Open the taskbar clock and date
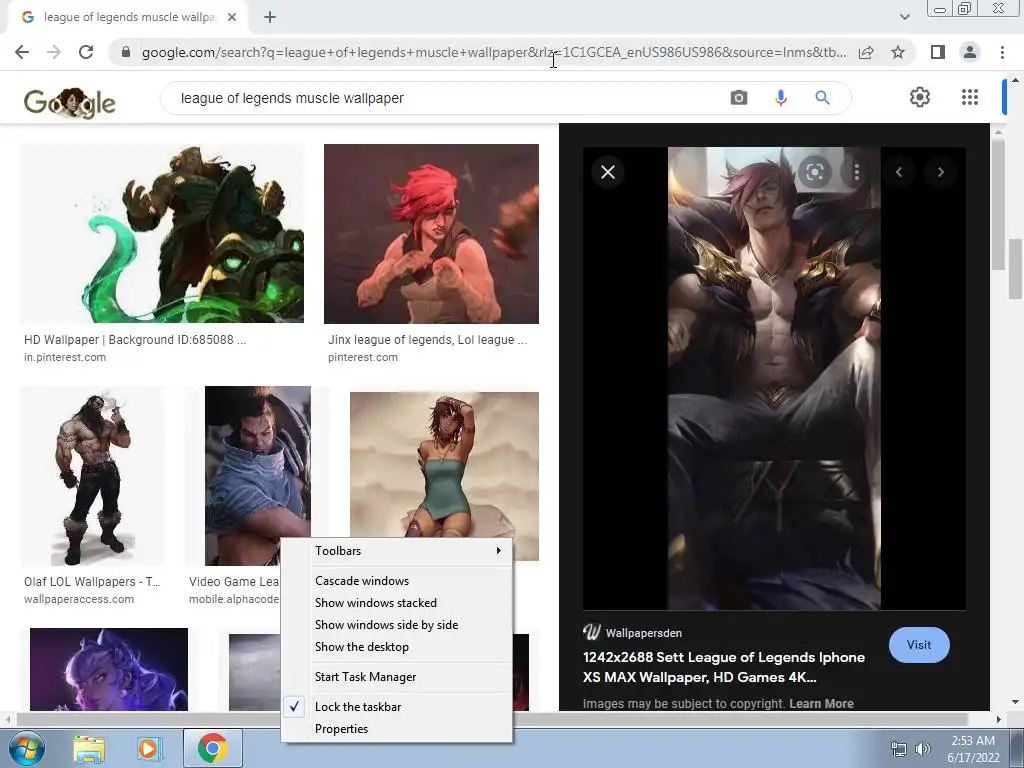Image resolution: width=1024 pixels, height=768 pixels. coord(973,749)
